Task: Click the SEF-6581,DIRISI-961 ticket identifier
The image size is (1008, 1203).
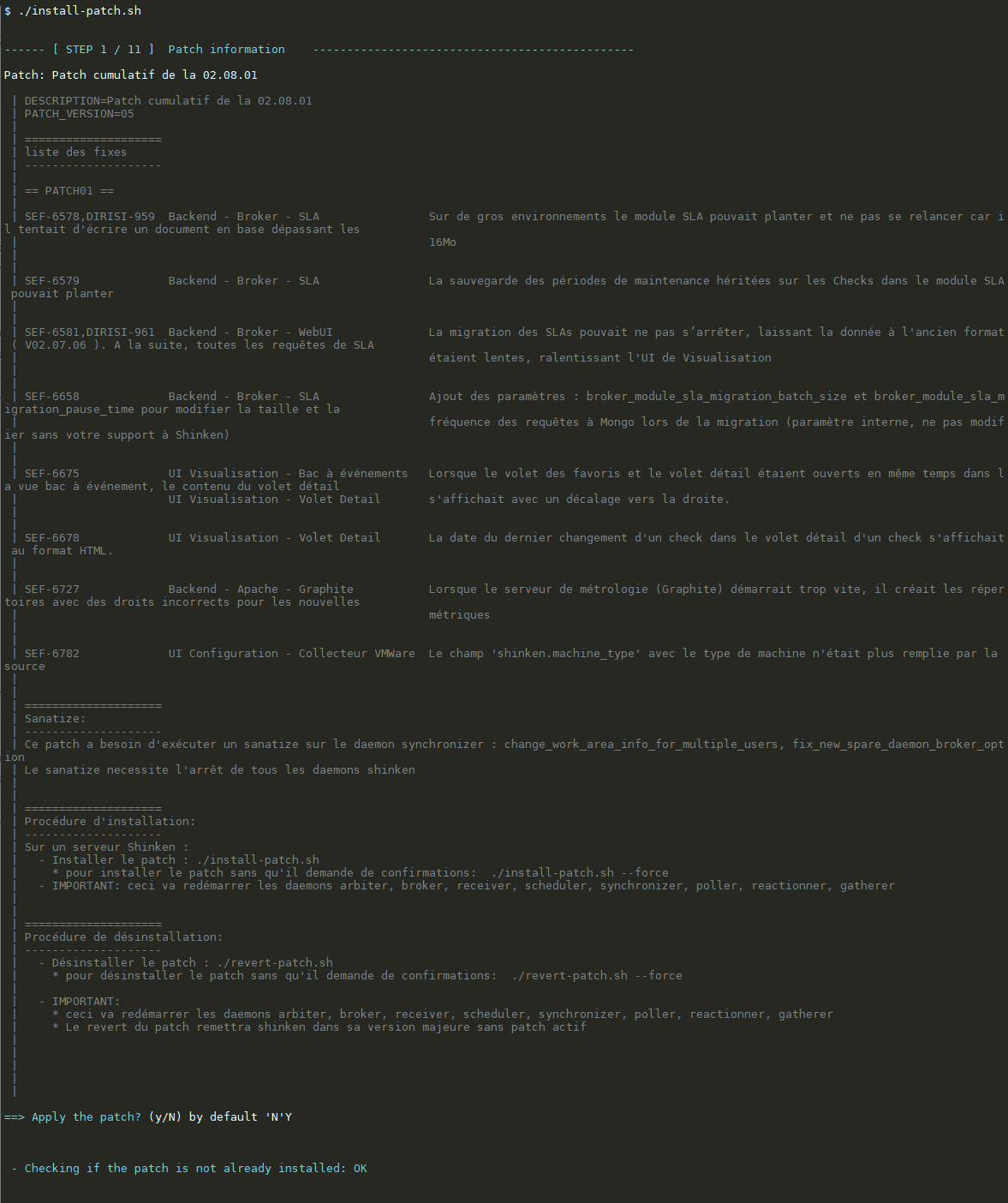Action: pyautogui.click(x=90, y=332)
